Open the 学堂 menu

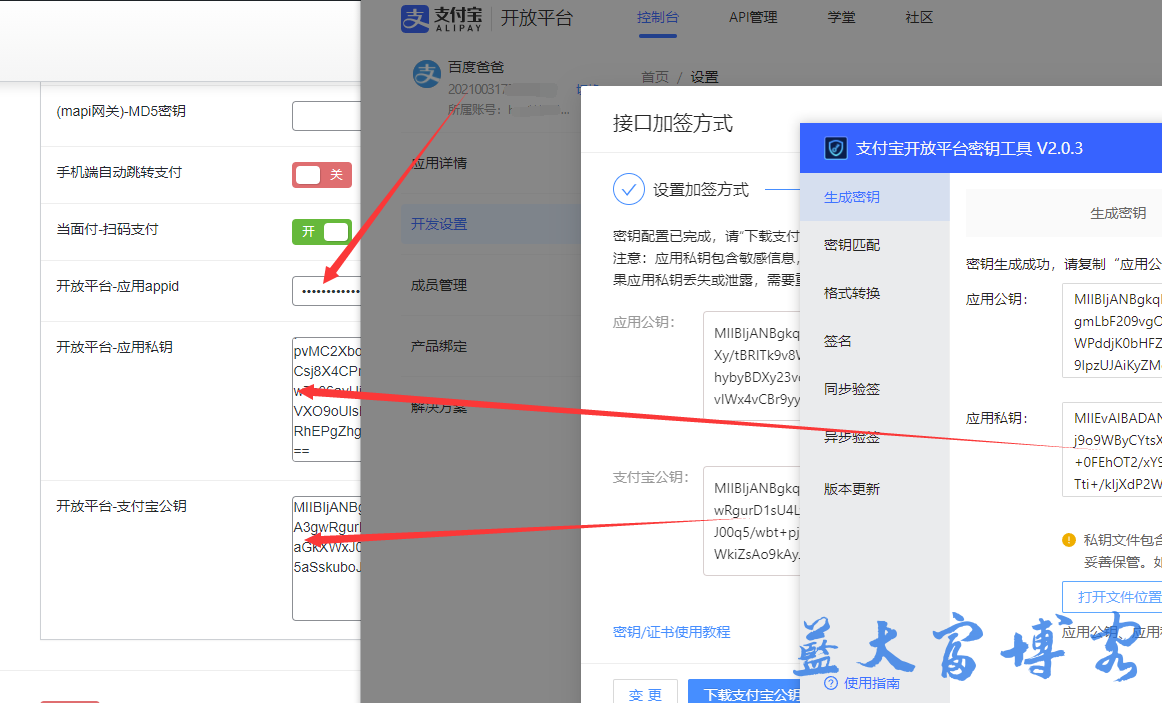(x=841, y=17)
